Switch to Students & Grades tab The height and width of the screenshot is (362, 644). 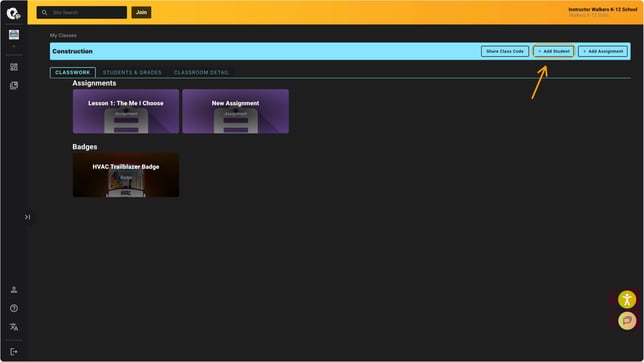132,72
